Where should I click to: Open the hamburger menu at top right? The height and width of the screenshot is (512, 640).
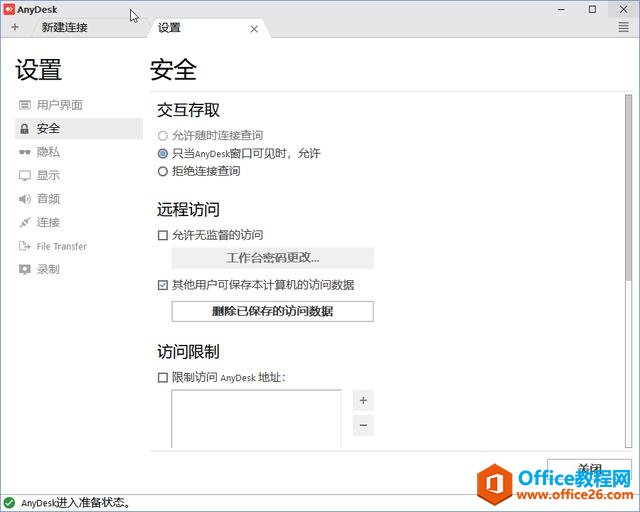[x=624, y=27]
